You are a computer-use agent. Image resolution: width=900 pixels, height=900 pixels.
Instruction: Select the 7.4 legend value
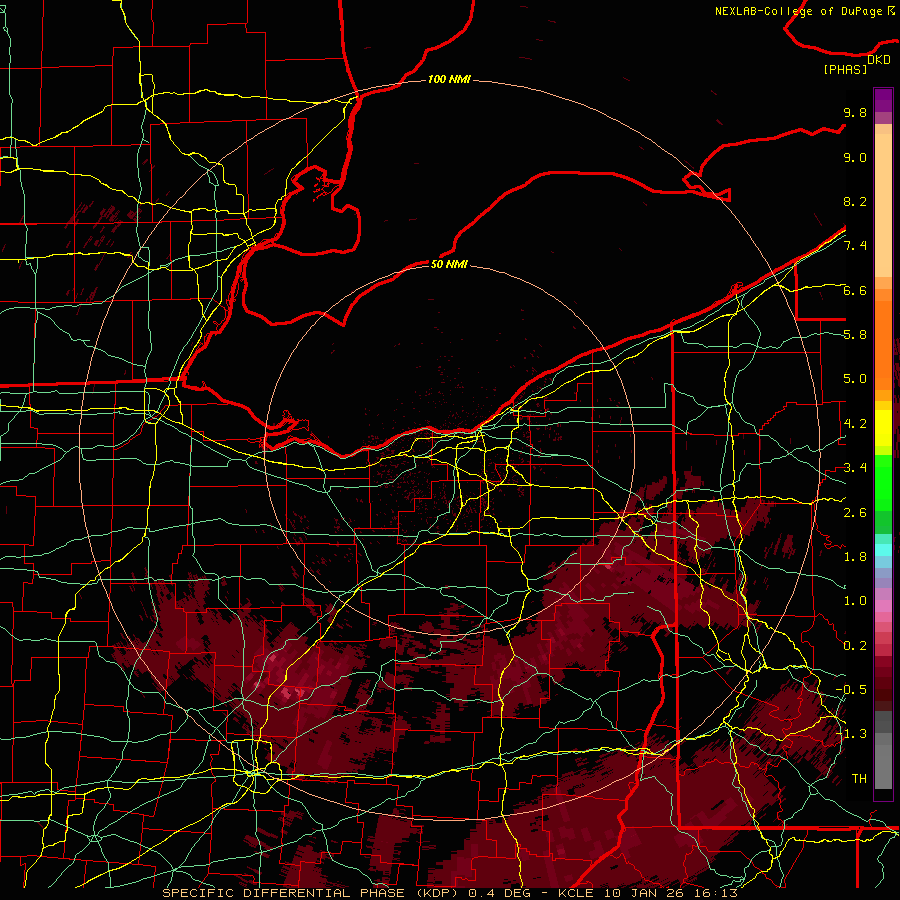pos(855,246)
